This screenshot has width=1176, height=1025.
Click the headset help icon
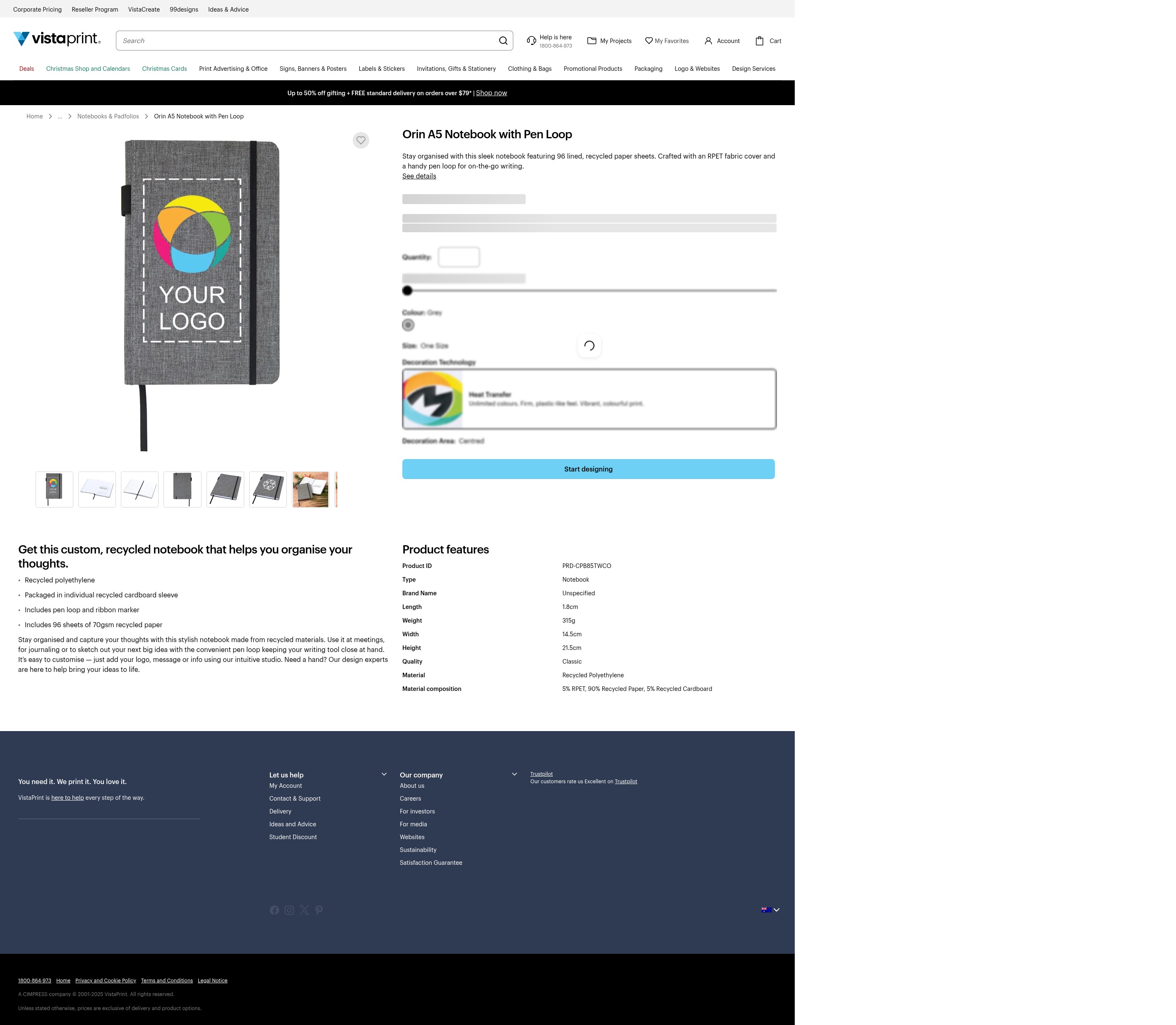pos(531,41)
